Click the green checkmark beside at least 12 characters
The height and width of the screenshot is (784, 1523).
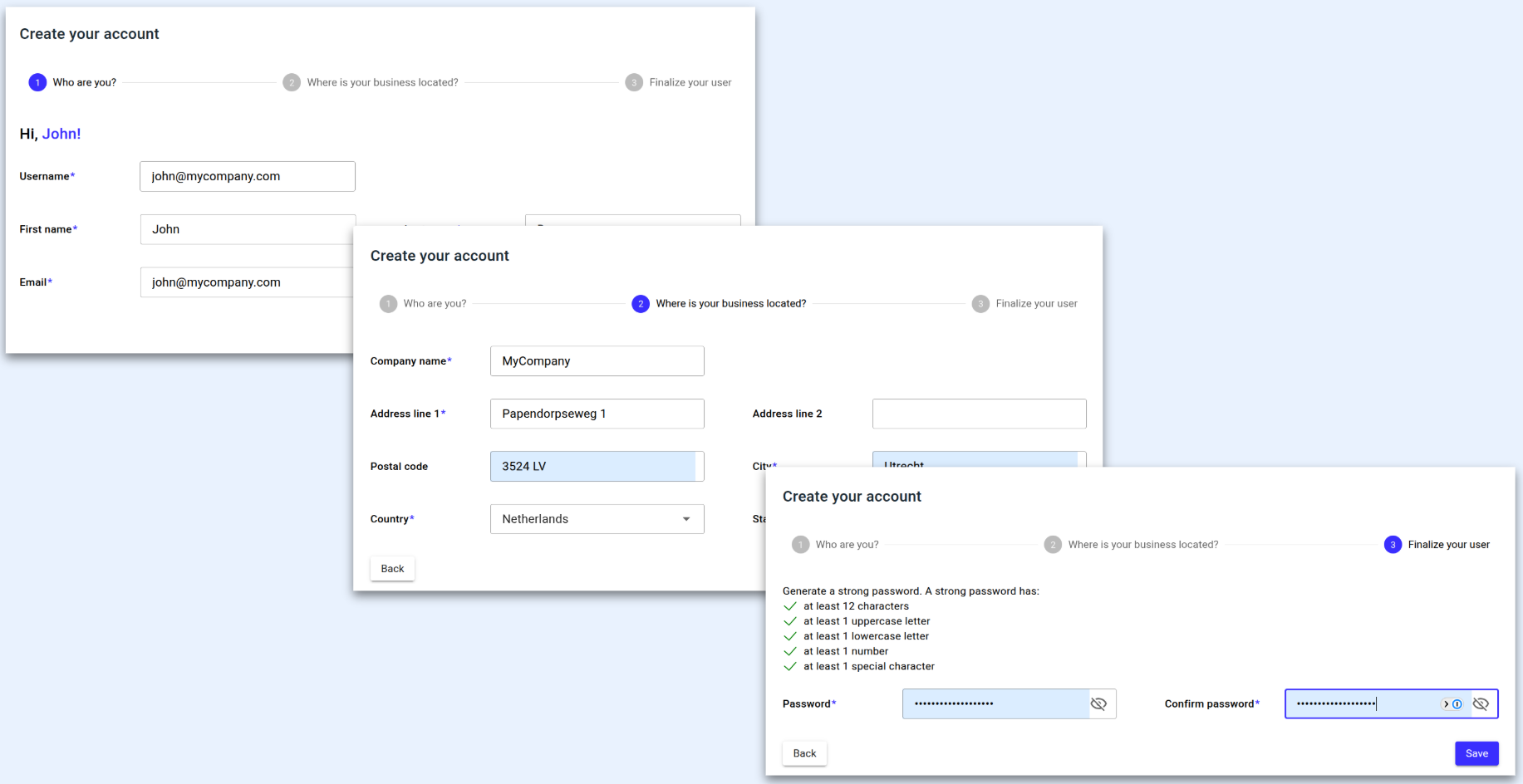point(789,606)
